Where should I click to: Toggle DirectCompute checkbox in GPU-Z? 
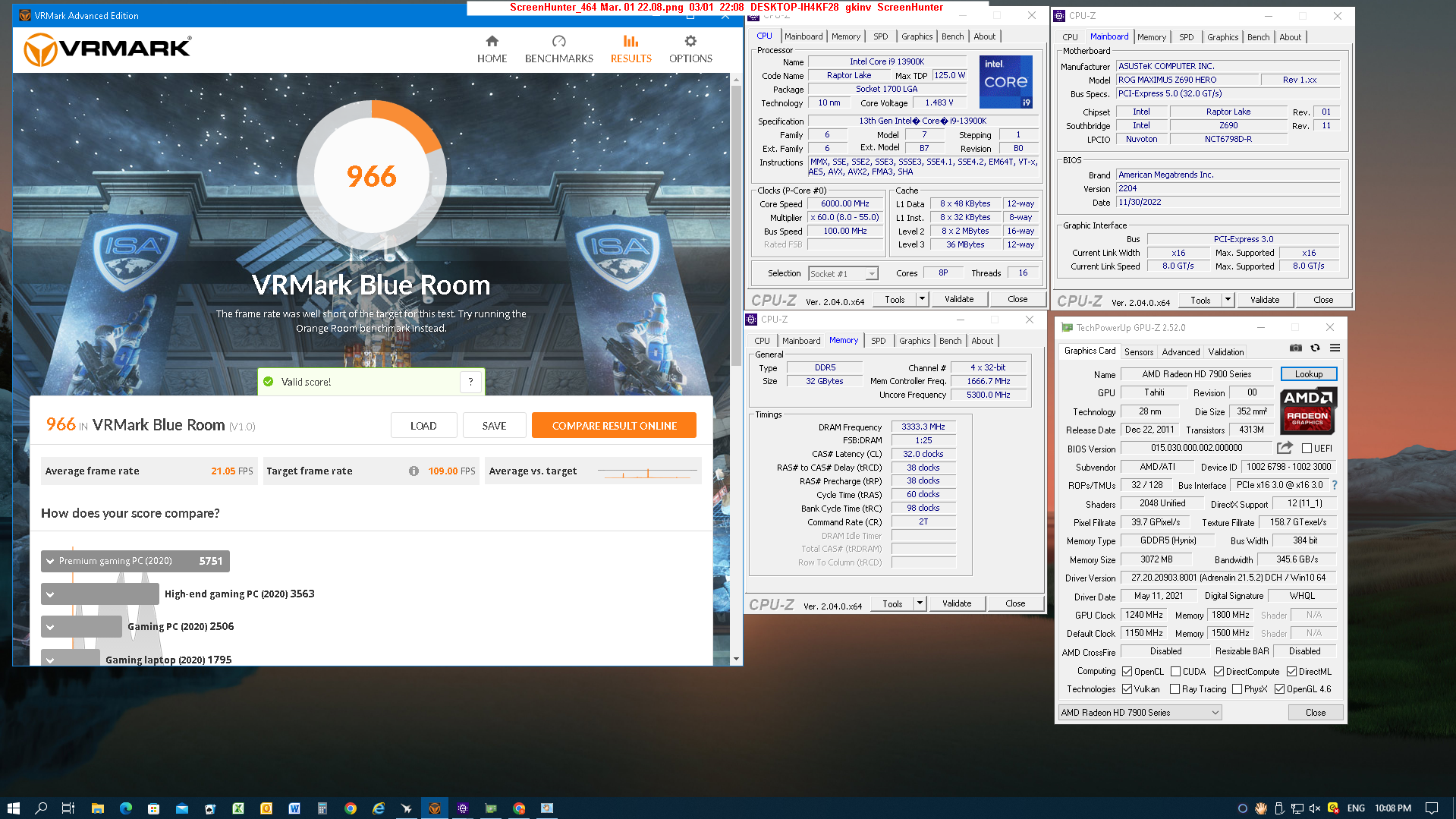(1219, 671)
